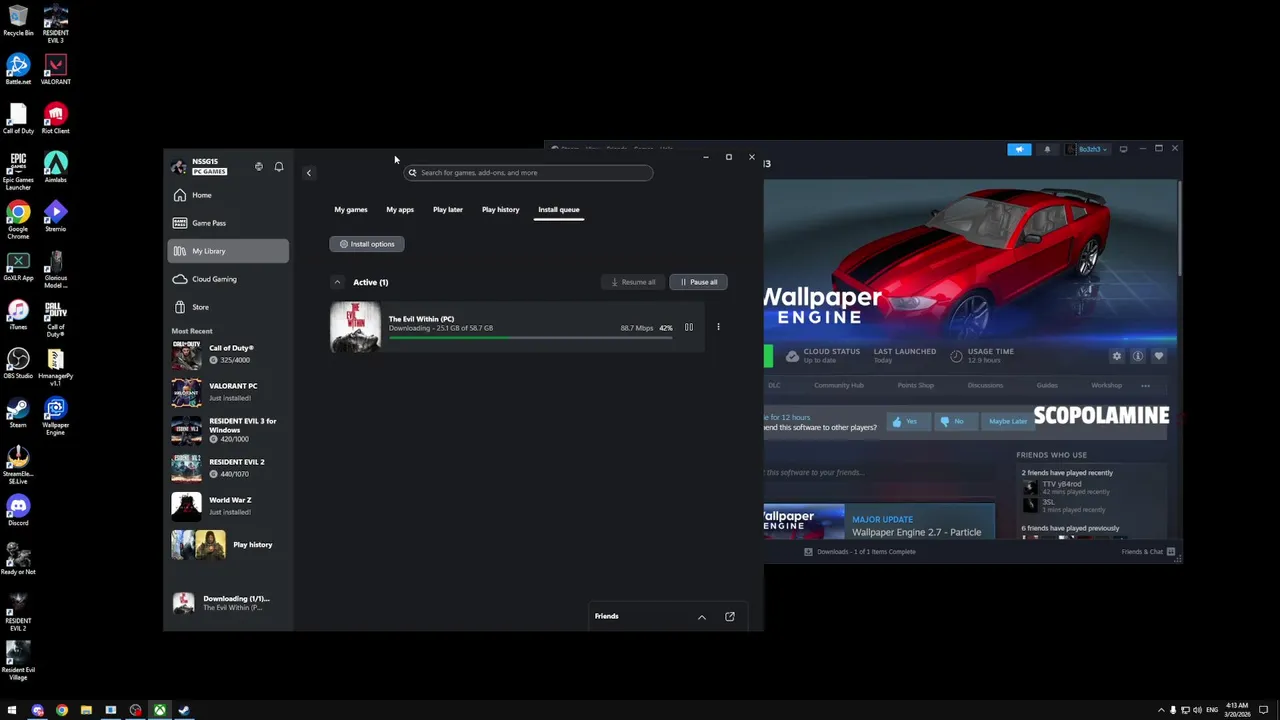Image resolution: width=1280 pixels, height=720 pixels.
Task: Open the Store in Xbox sidebar
Action: click(x=228, y=307)
